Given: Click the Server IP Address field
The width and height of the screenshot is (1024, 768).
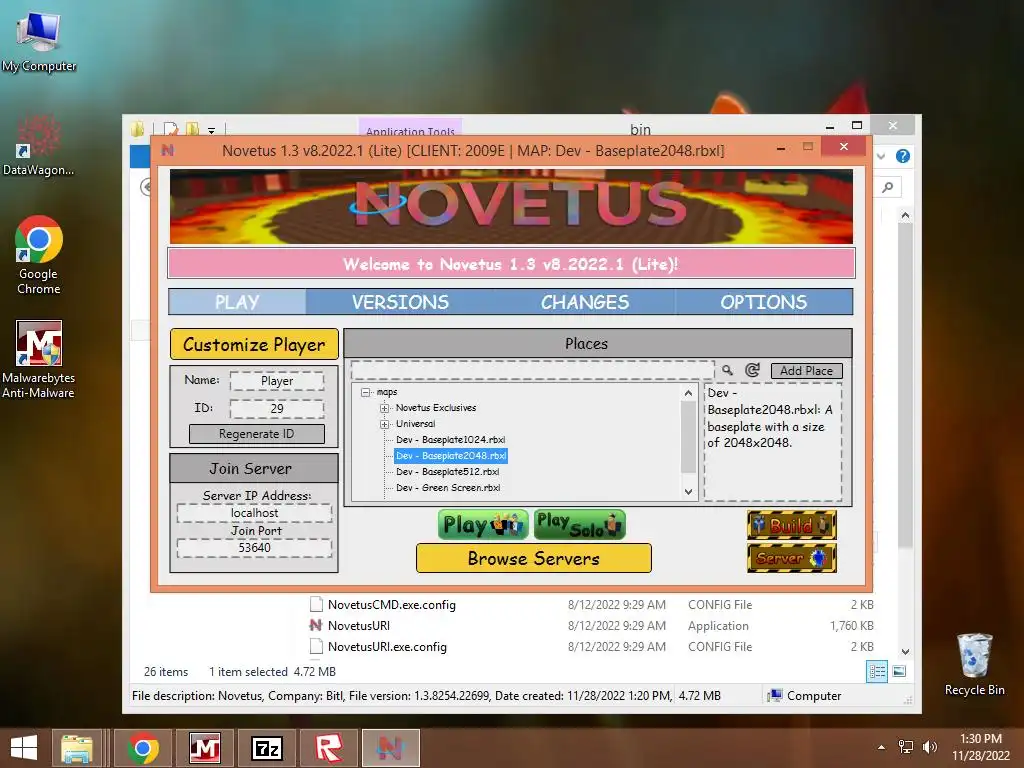Looking at the screenshot, I should click(254, 513).
